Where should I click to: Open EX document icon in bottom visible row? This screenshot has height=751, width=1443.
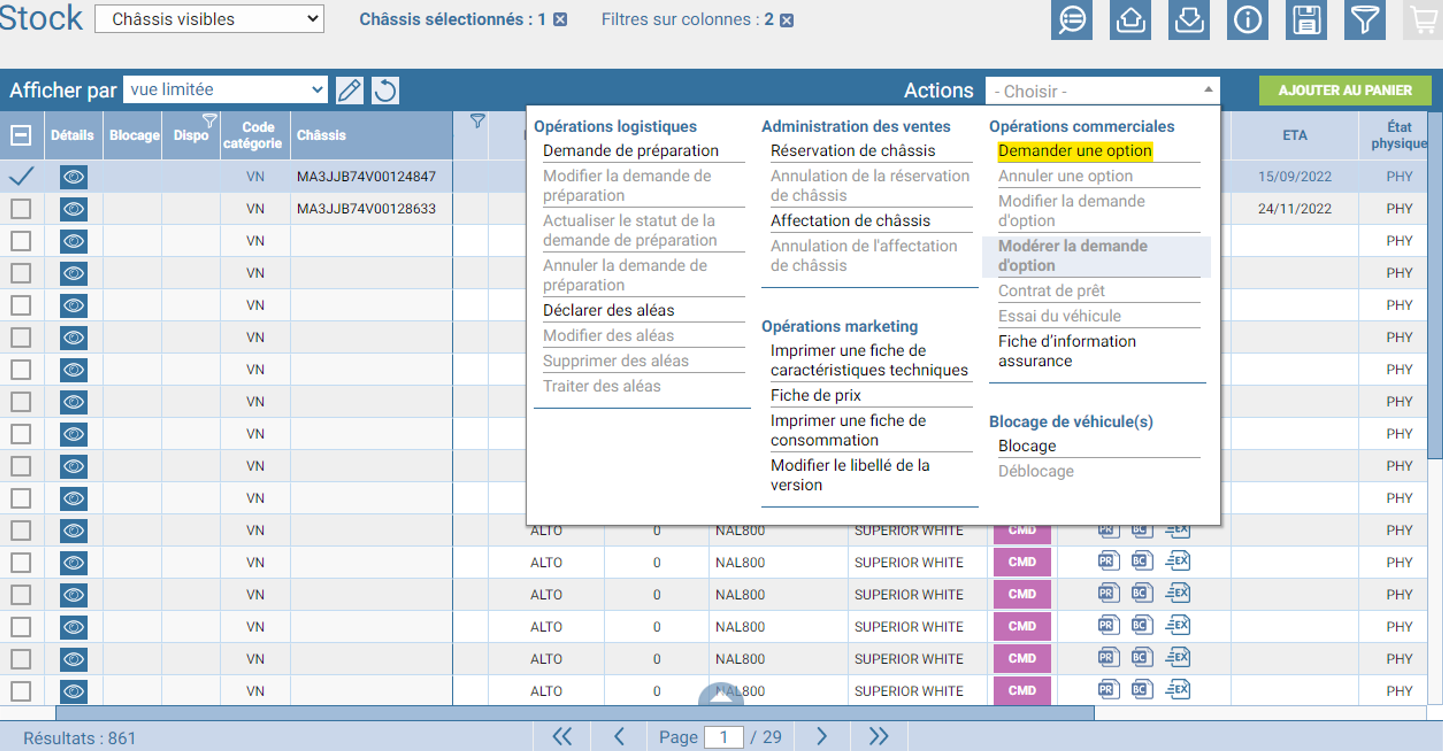[x=1178, y=689]
